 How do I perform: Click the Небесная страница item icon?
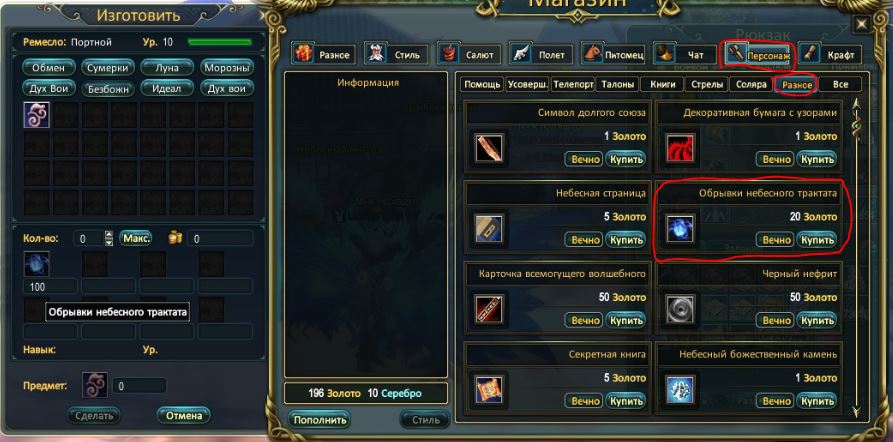(490, 229)
